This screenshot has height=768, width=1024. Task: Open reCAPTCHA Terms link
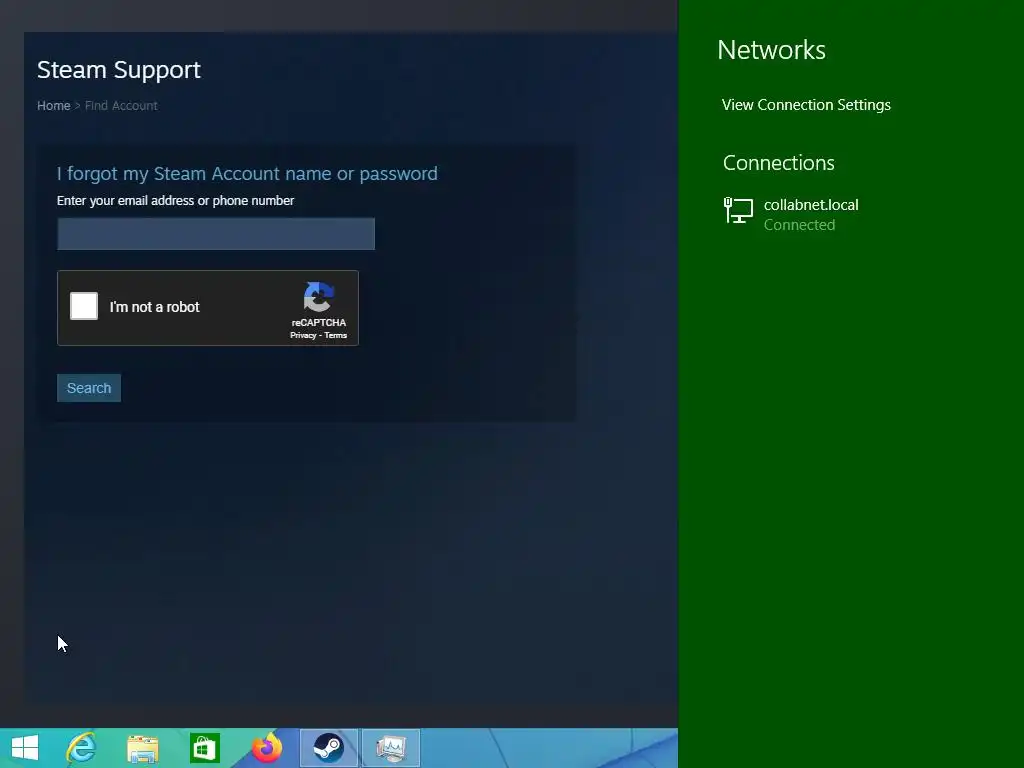point(336,335)
